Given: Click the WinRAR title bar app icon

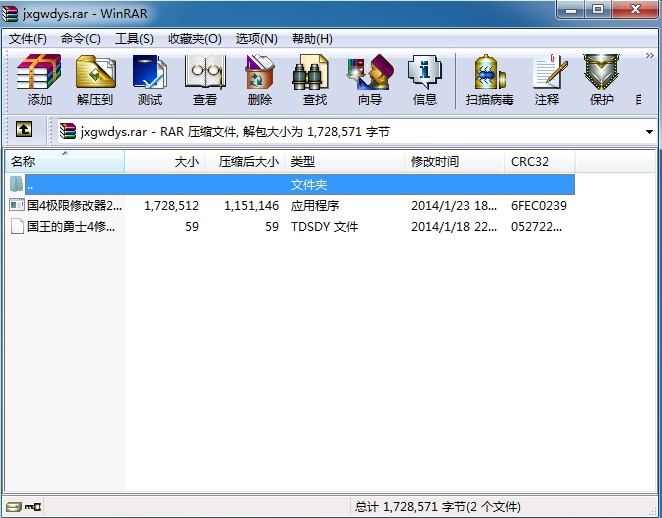Looking at the screenshot, I should click(10, 13).
